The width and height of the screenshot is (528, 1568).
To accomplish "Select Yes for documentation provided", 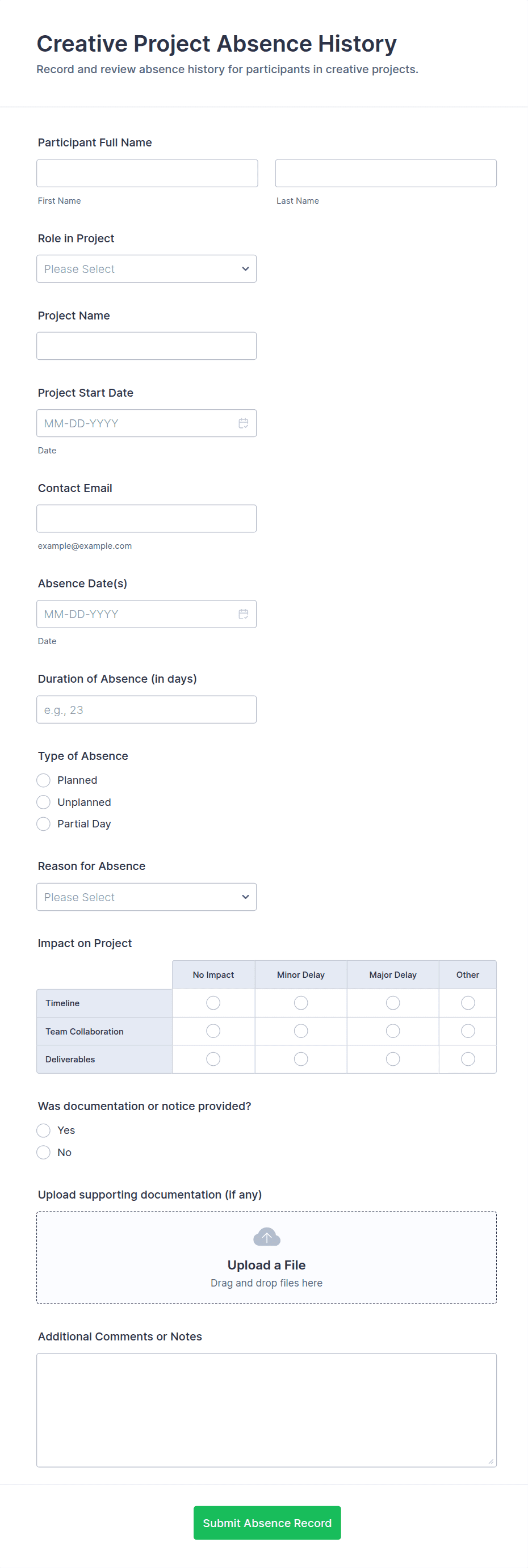I will (x=43, y=1130).
